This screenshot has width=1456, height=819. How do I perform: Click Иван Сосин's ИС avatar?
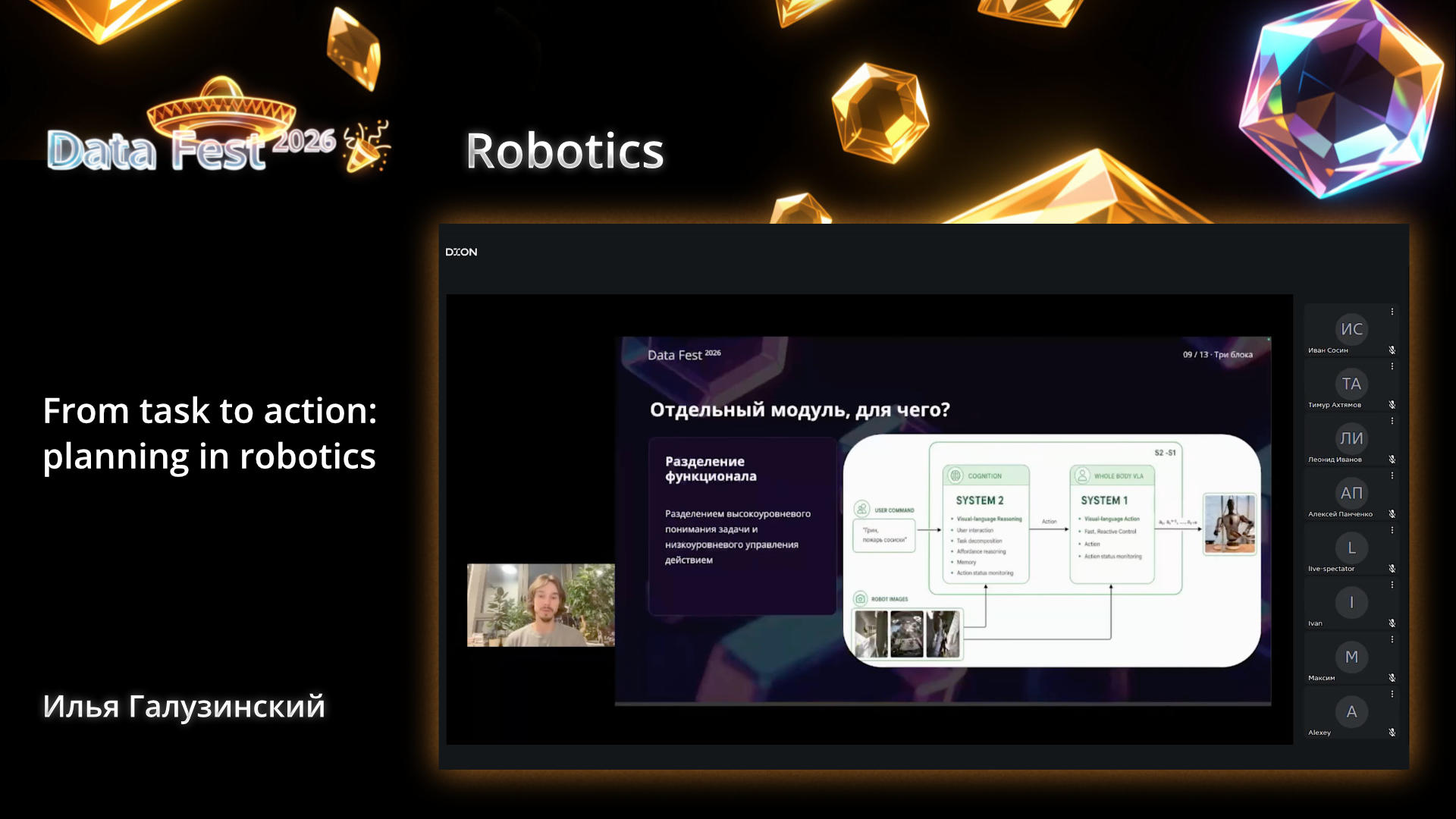[1351, 329]
